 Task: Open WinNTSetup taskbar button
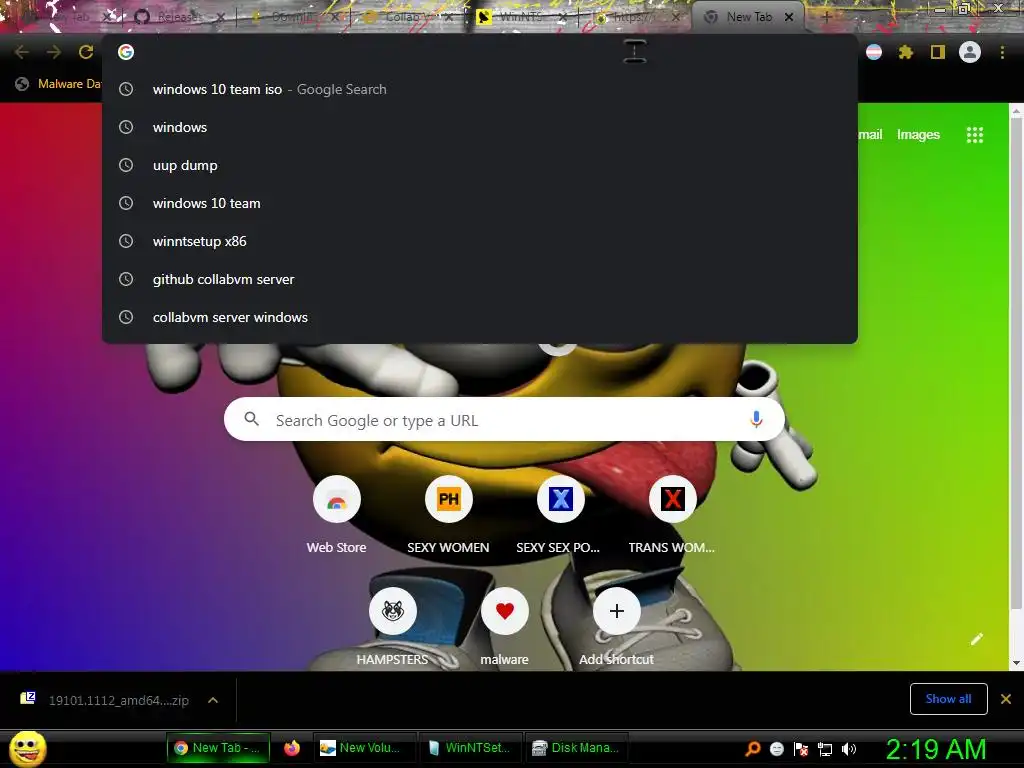click(x=470, y=748)
